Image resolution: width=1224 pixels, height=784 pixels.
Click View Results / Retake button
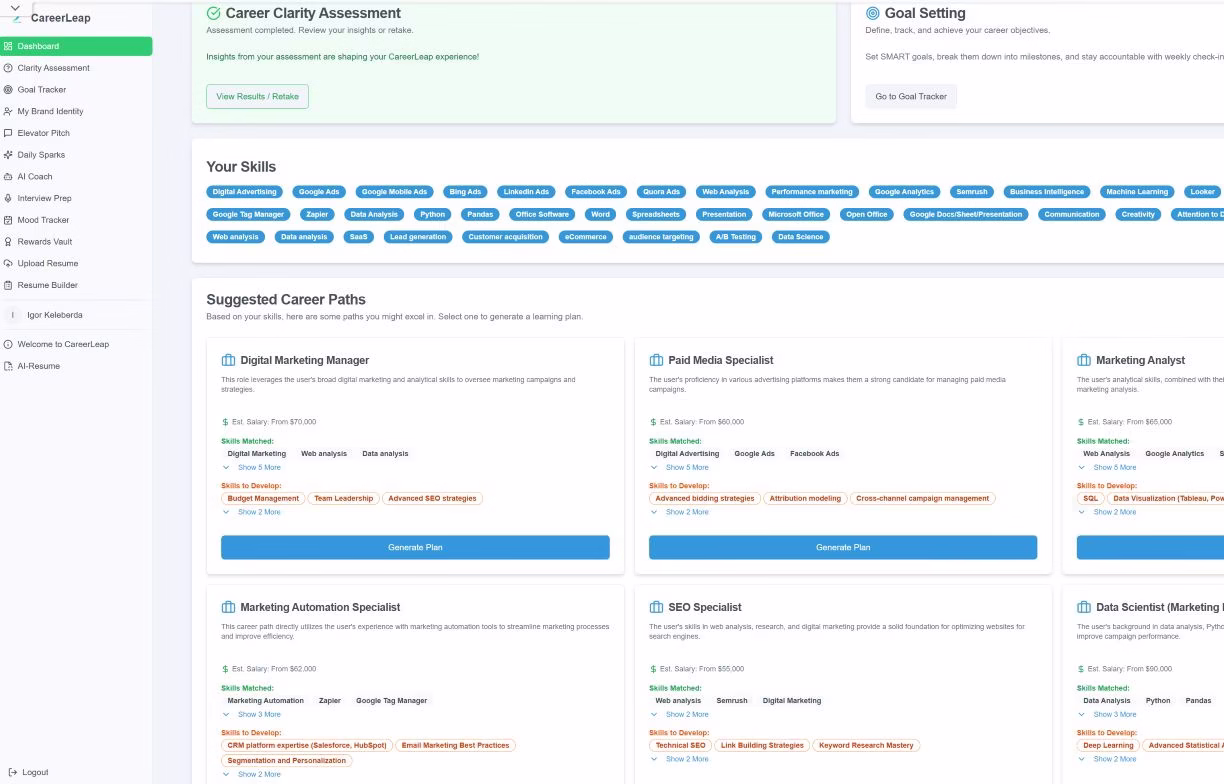click(257, 97)
